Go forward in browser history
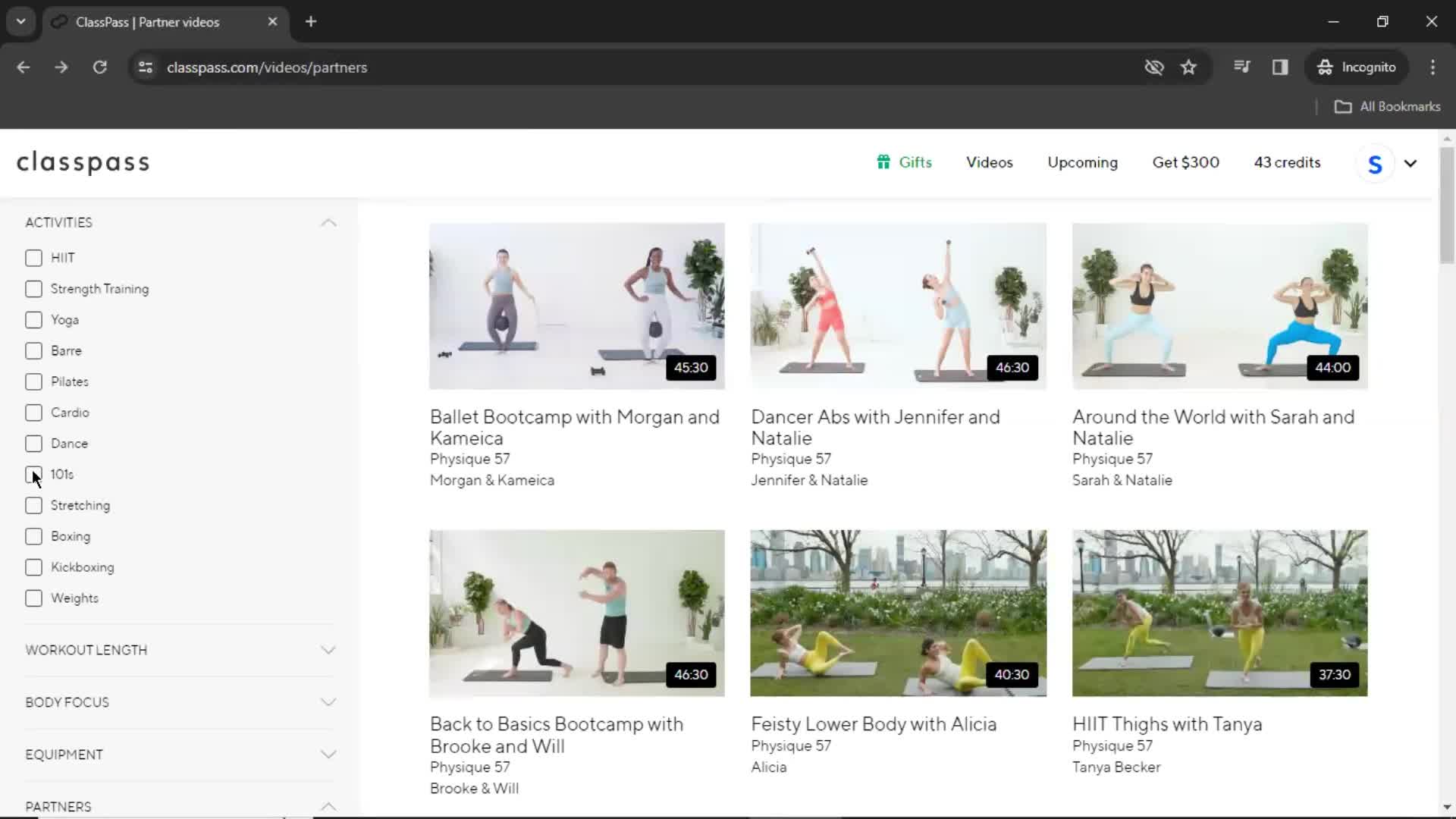 pyautogui.click(x=61, y=67)
